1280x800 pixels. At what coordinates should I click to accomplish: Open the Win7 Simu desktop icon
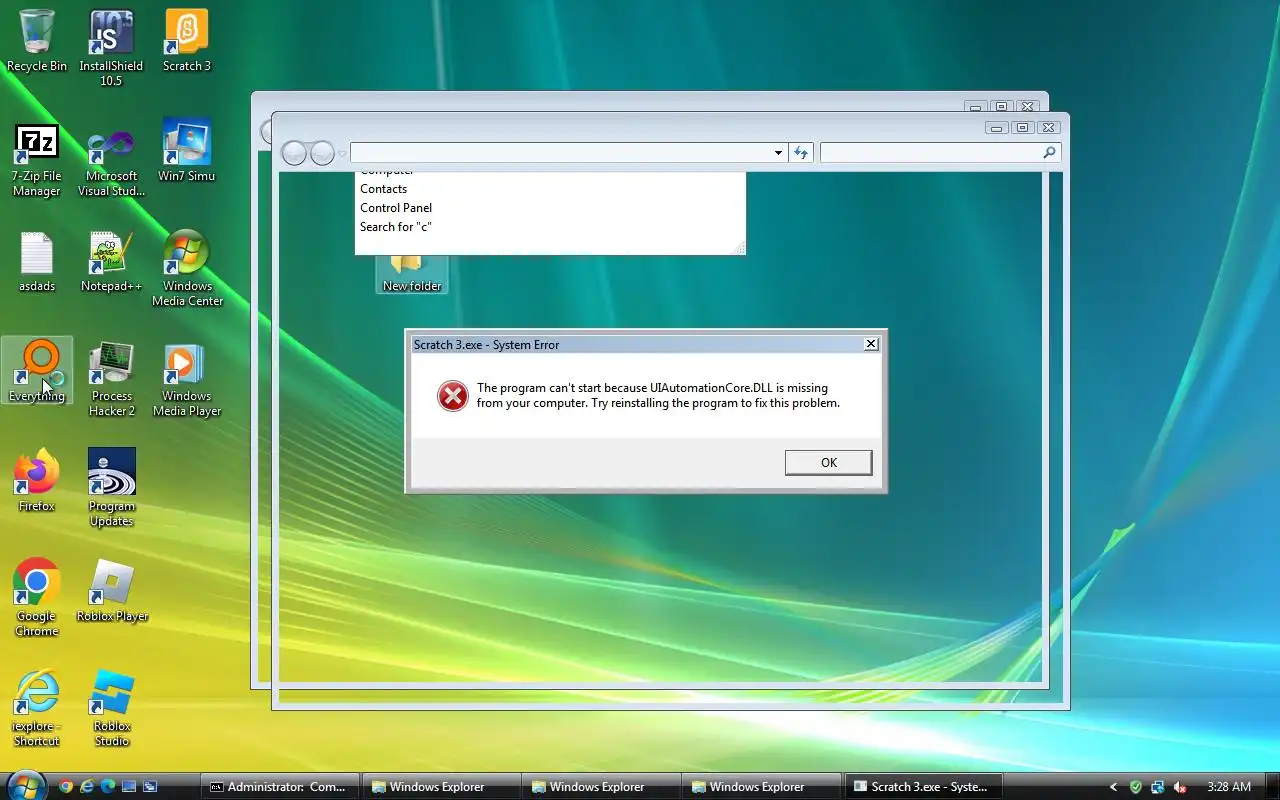tap(187, 151)
